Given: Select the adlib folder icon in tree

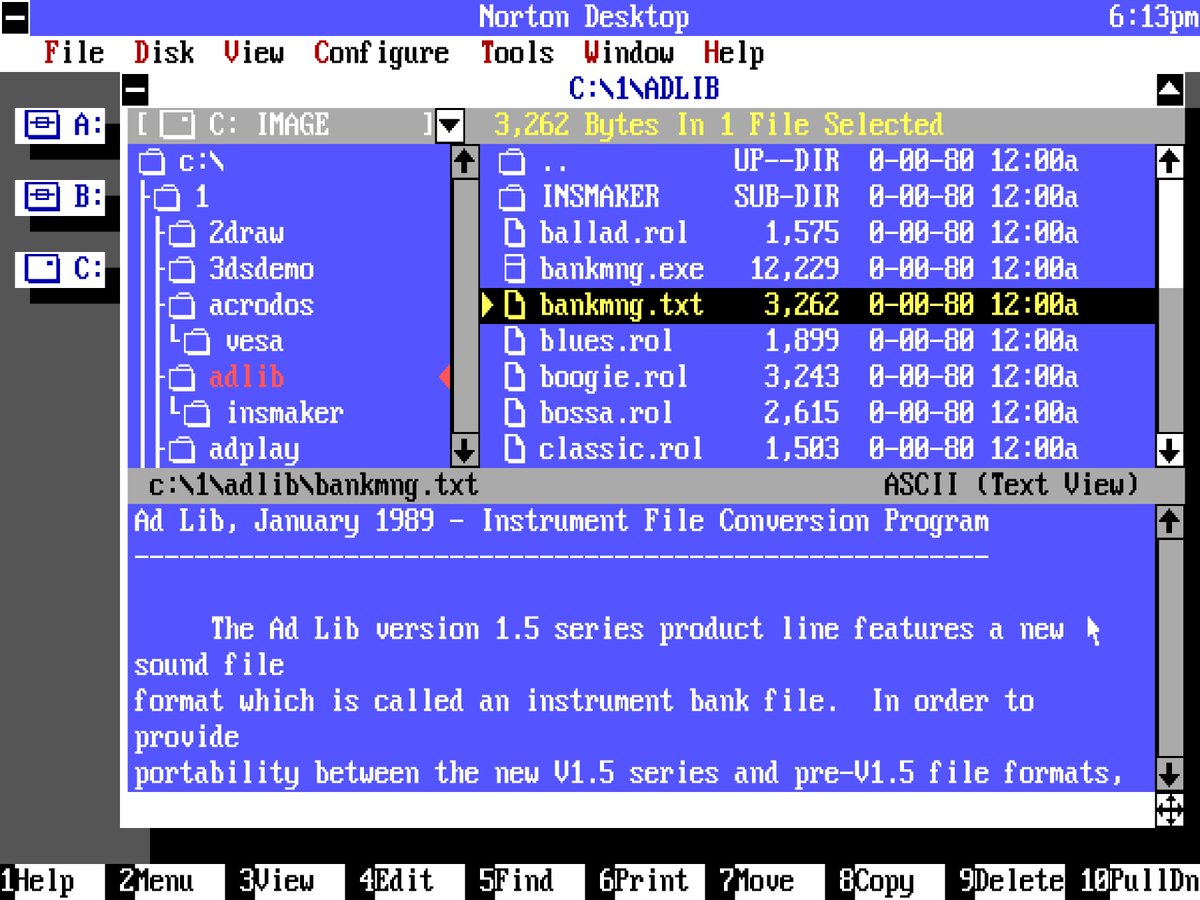Looking at the screenshot, I should tap(181, 377).
